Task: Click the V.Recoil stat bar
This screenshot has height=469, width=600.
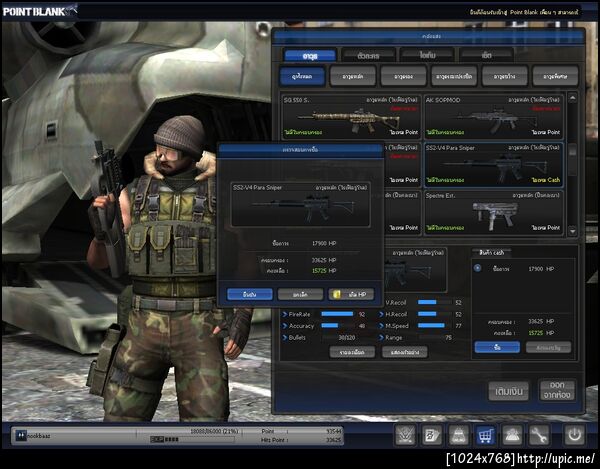Action: [434, 302]
